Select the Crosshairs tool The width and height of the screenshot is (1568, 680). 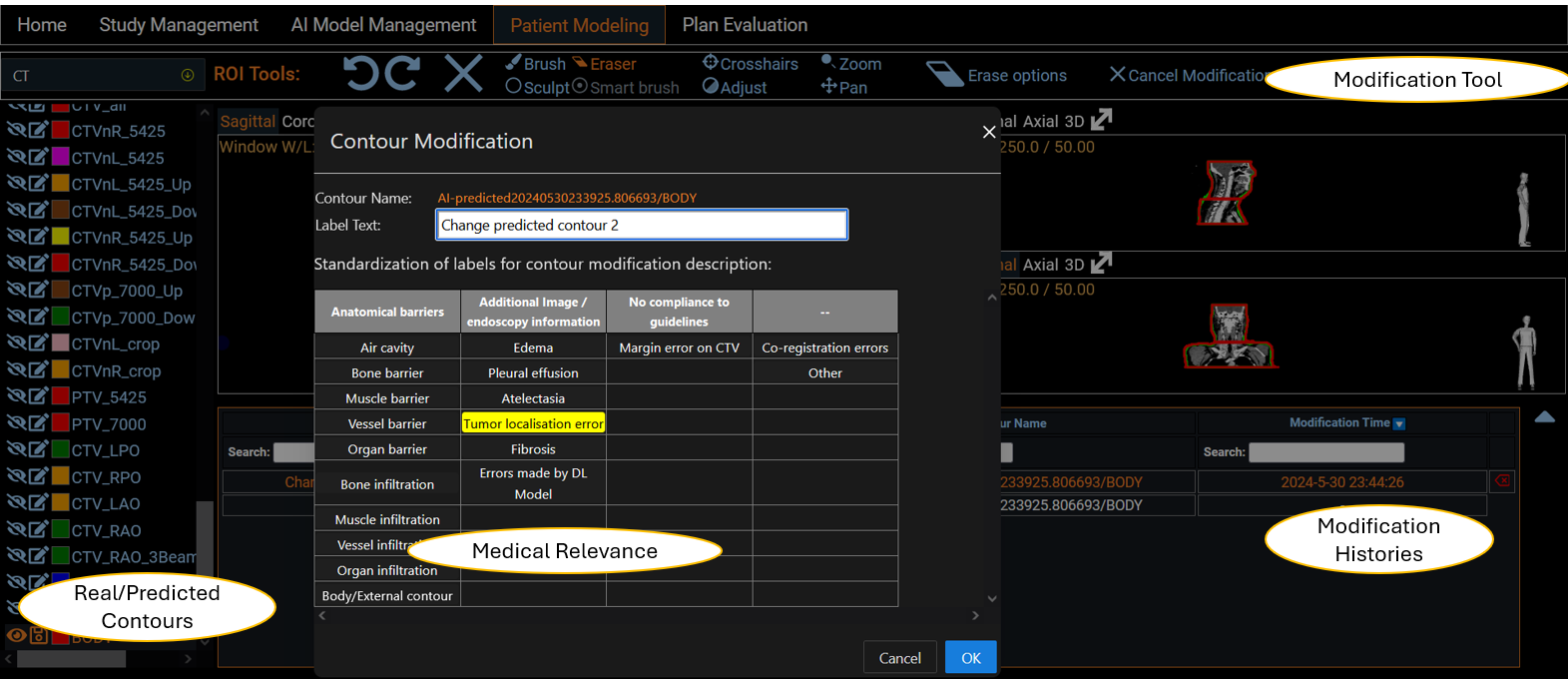(x=750, y=64)
